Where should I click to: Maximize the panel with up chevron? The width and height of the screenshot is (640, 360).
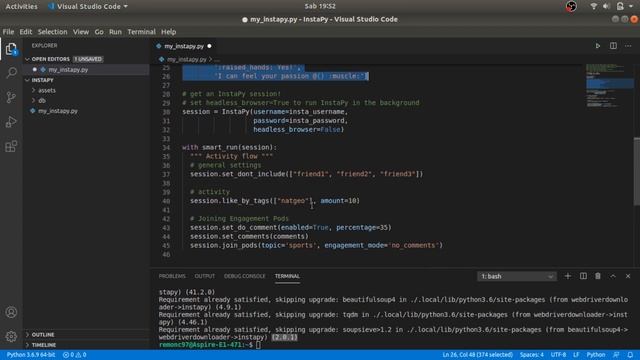click(613, 276)
